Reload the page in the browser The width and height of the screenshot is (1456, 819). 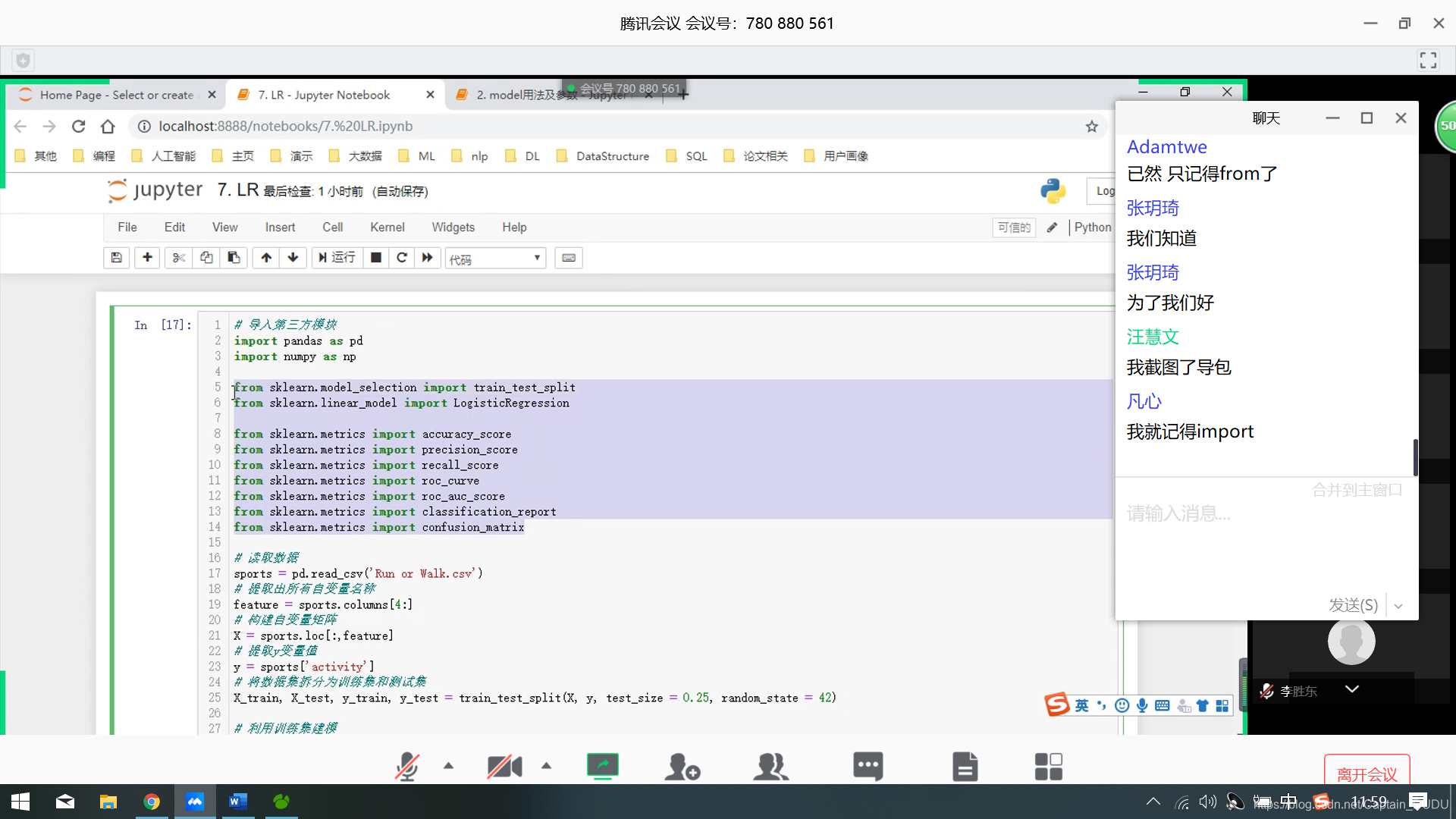[78, 127]
